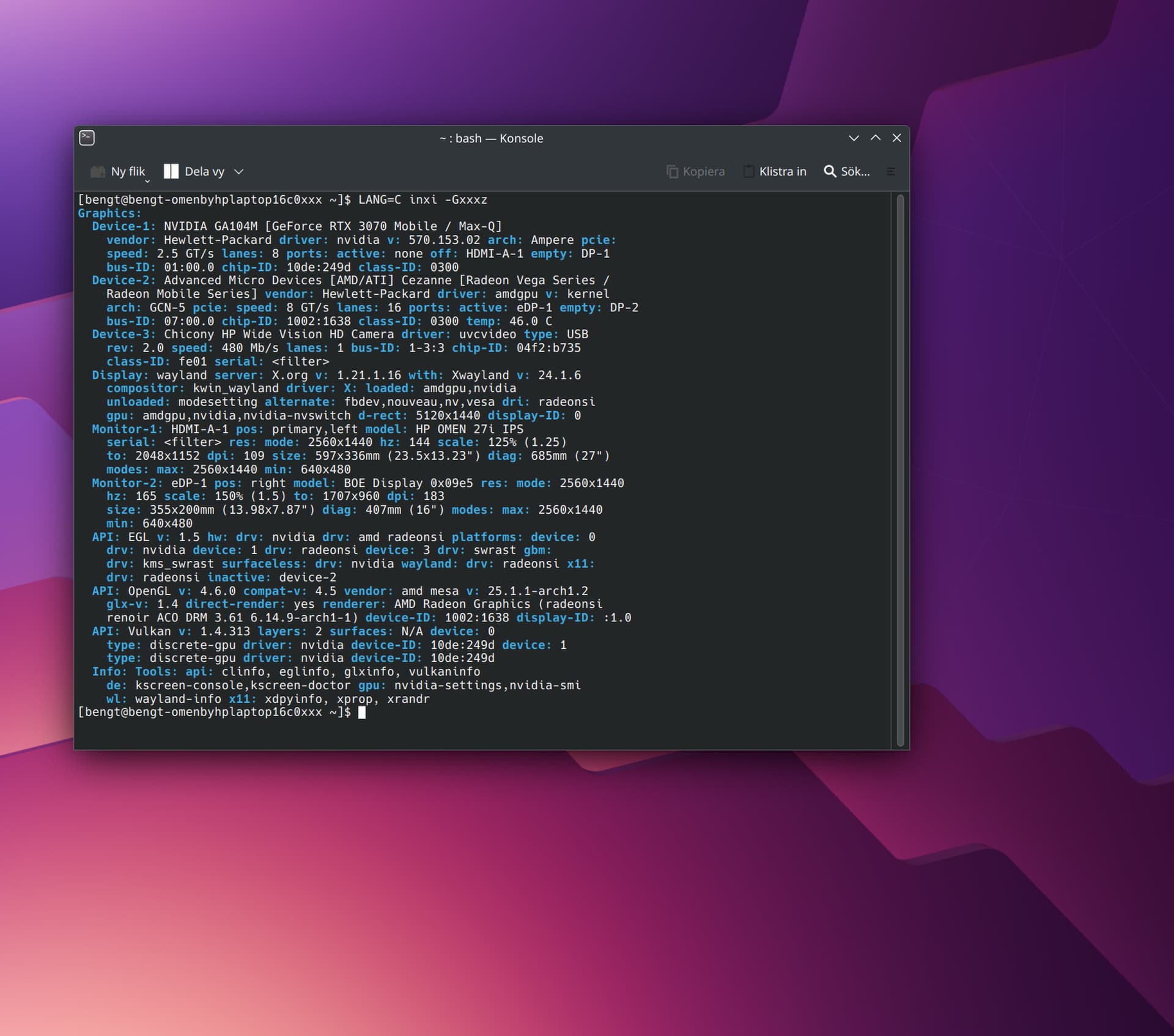Click 'uvcvideo' driver text
1174x1036 pixels.
(x=487, y=335)
